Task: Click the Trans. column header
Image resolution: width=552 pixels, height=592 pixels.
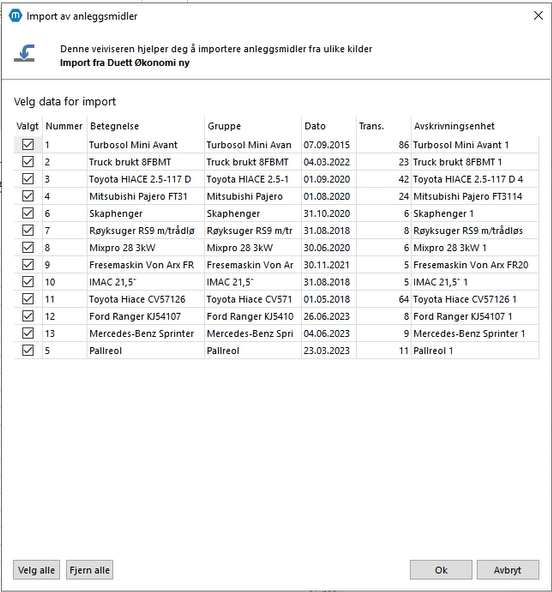Action: click(383, 126)
